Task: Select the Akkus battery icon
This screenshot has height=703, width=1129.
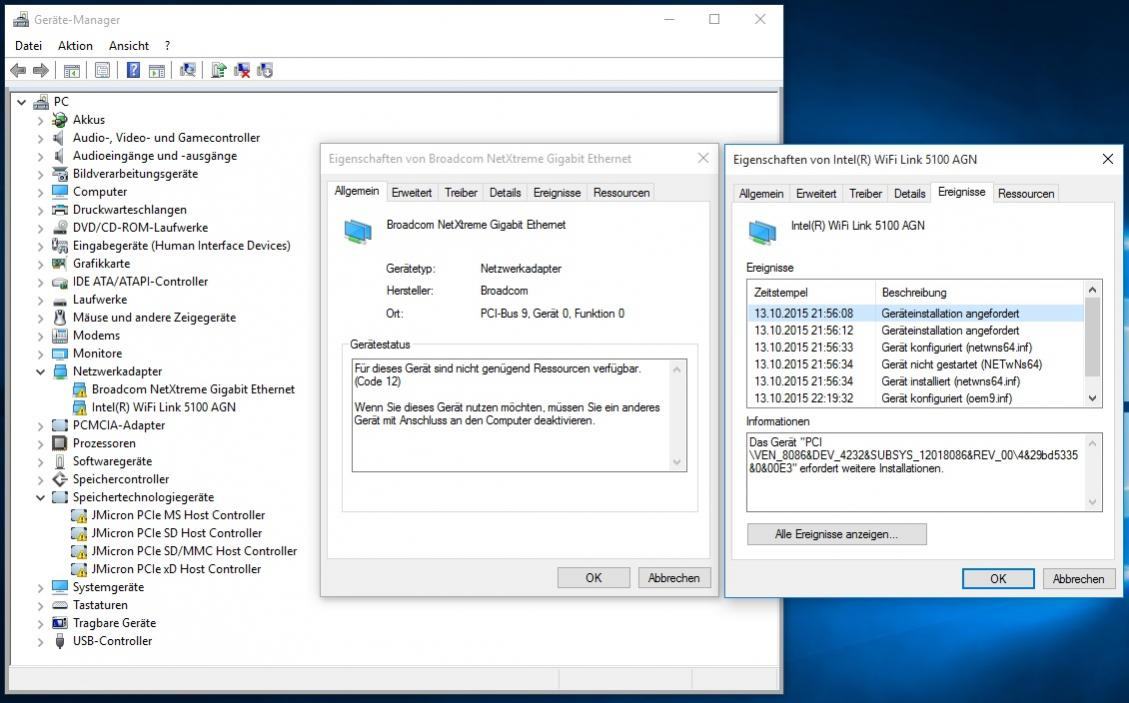Action: pyautogui.click(x=60, y=120)
